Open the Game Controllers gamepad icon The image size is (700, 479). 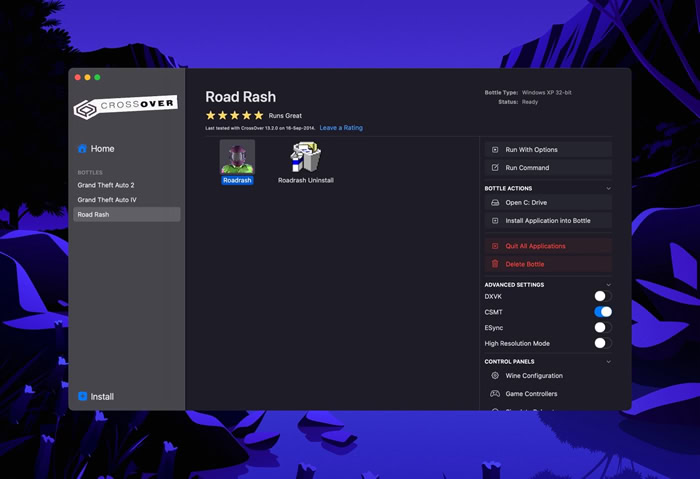coord(495,394)
